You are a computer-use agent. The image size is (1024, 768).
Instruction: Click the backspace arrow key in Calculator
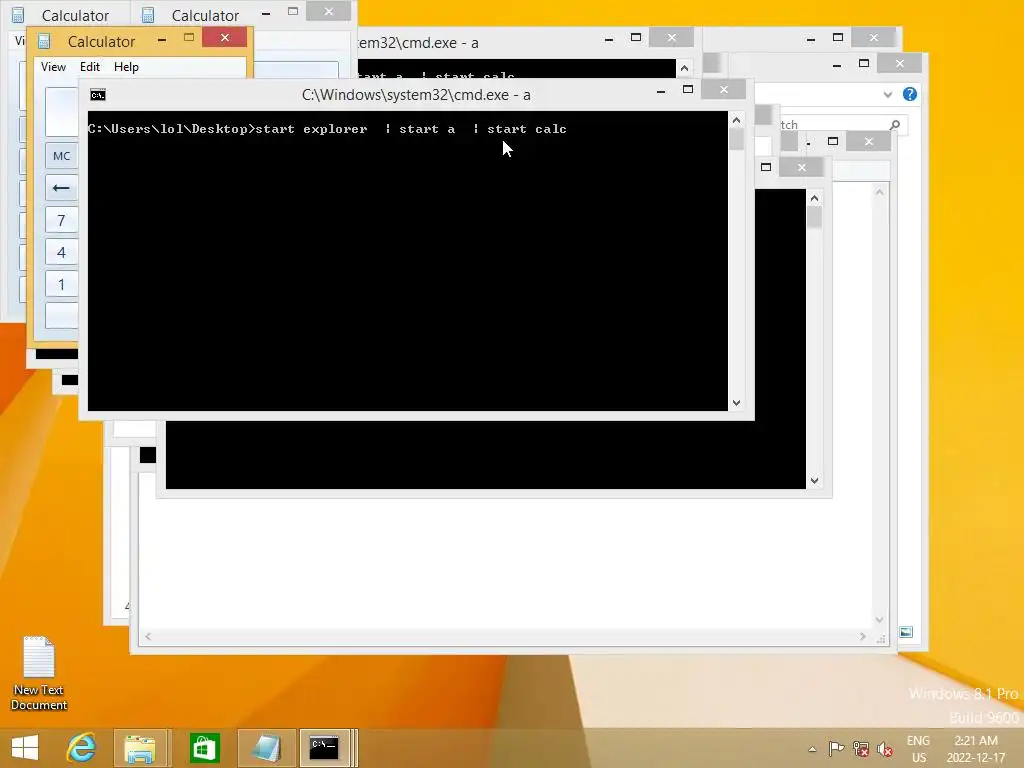(61, 188)
